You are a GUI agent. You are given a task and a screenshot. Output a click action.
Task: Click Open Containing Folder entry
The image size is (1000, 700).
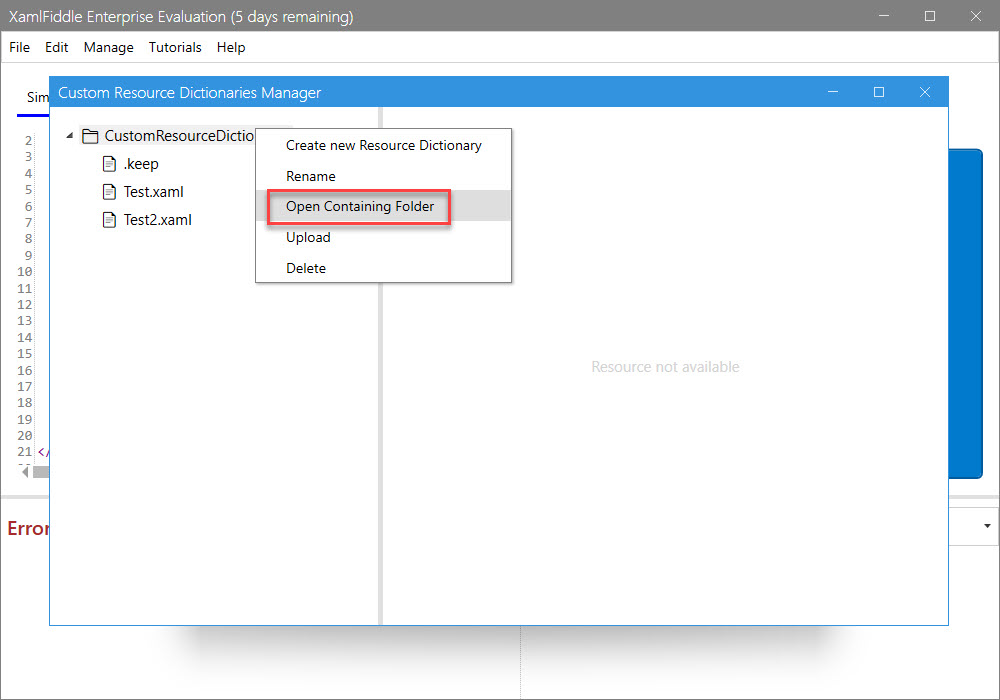click(383, 206)
